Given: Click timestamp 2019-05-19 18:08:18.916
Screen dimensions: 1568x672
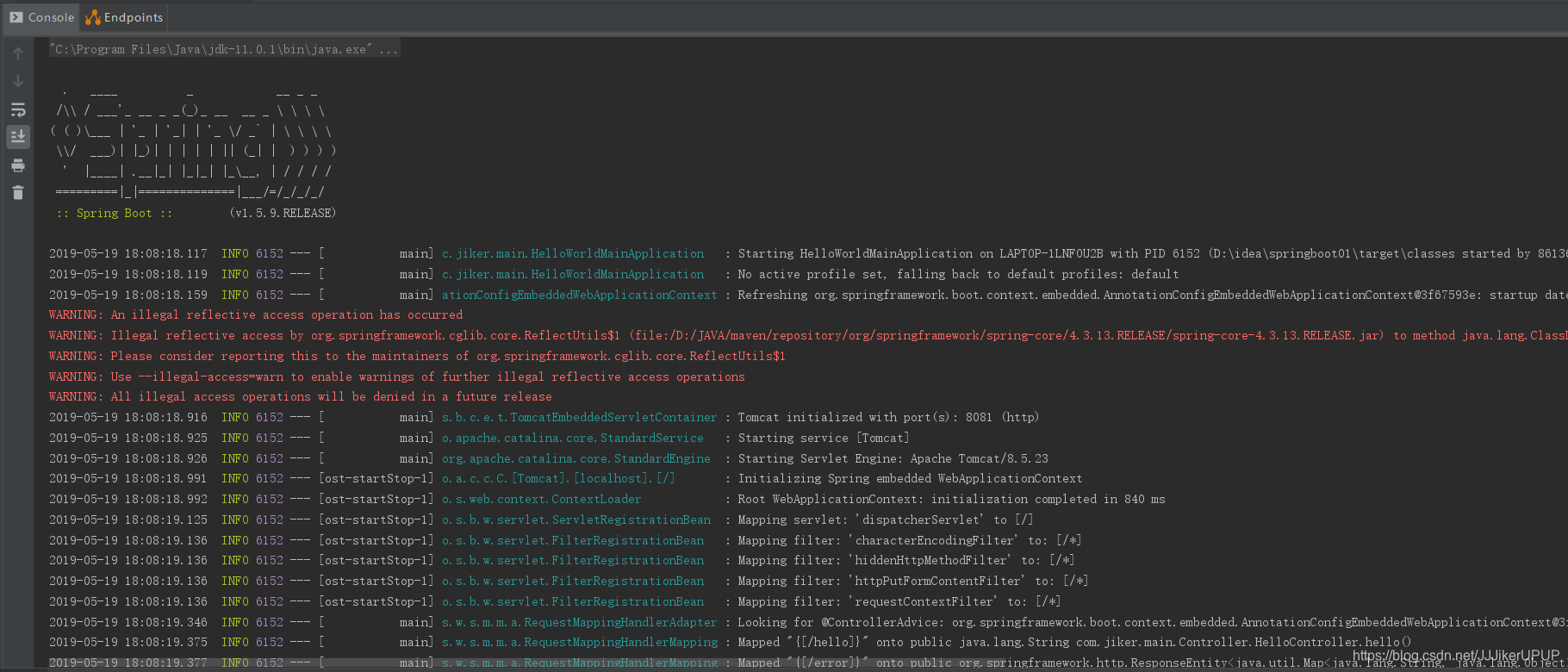Looking at the screenshot, I should point(128,418).
